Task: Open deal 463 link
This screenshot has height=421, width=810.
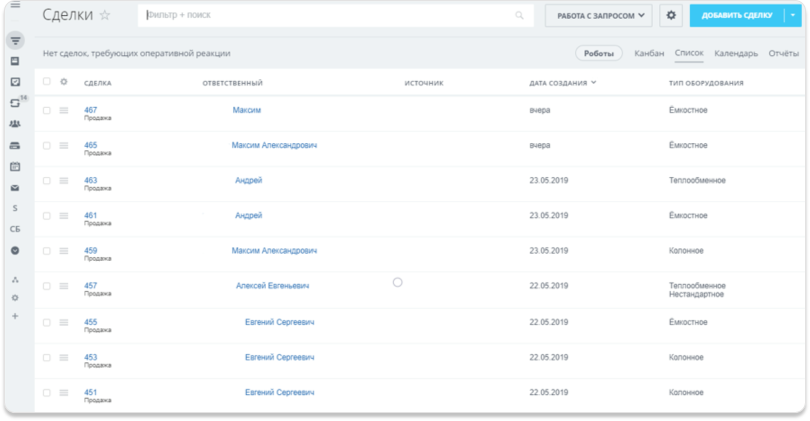Action: coord(90,180)
